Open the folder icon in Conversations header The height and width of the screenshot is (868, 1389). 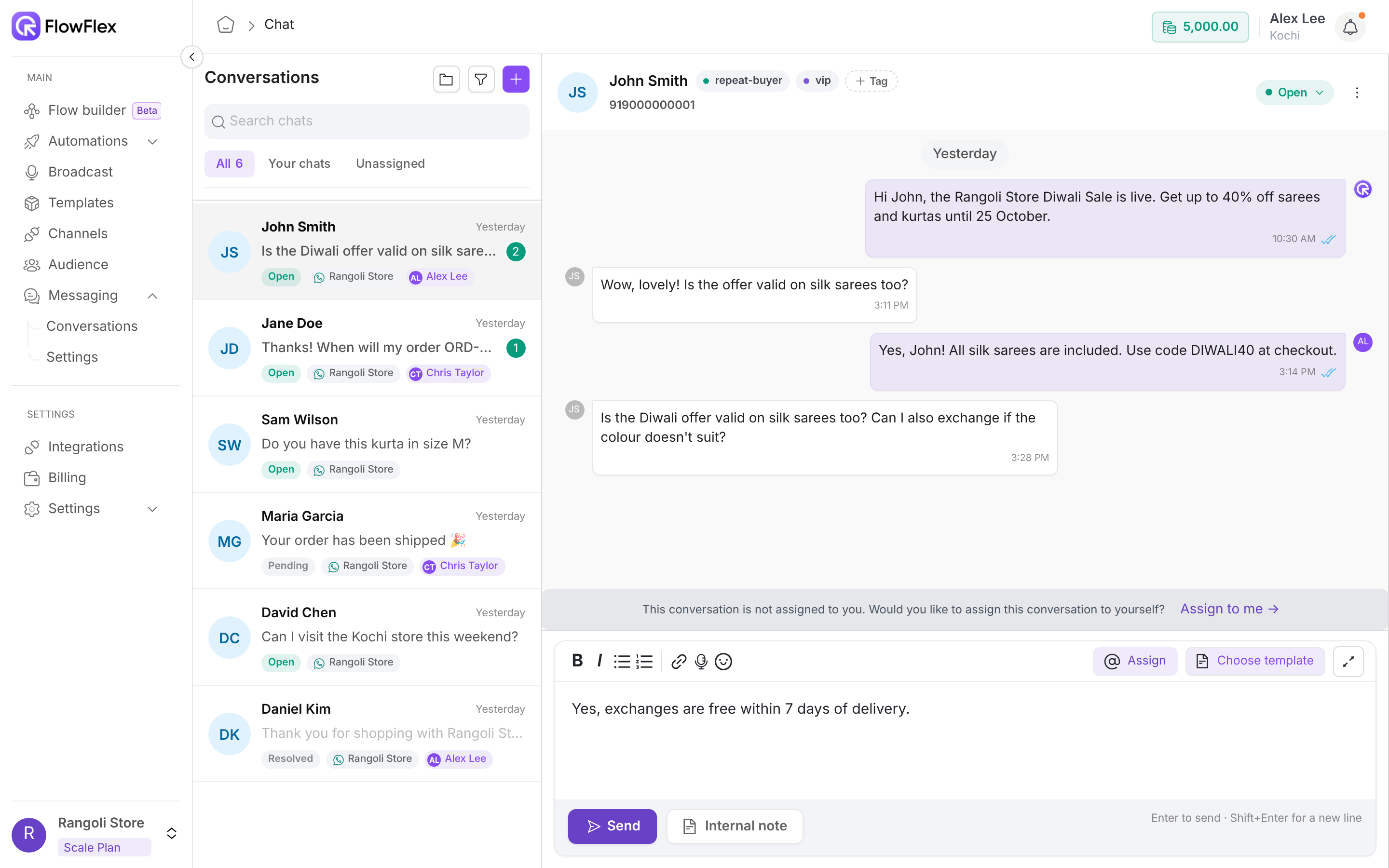(x=446, y=79)
